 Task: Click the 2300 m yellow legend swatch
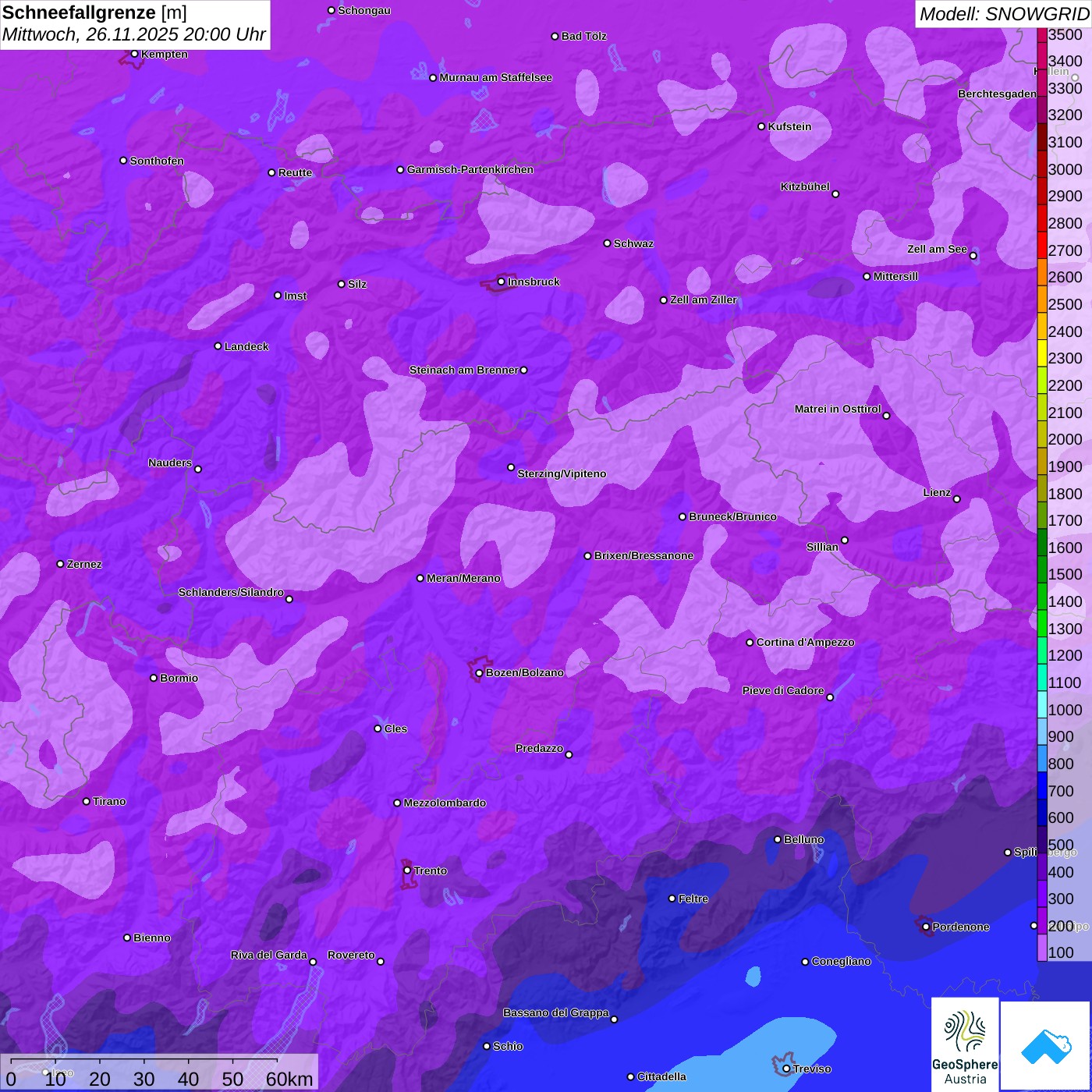pyautogui.click(x=1042, y=353)
